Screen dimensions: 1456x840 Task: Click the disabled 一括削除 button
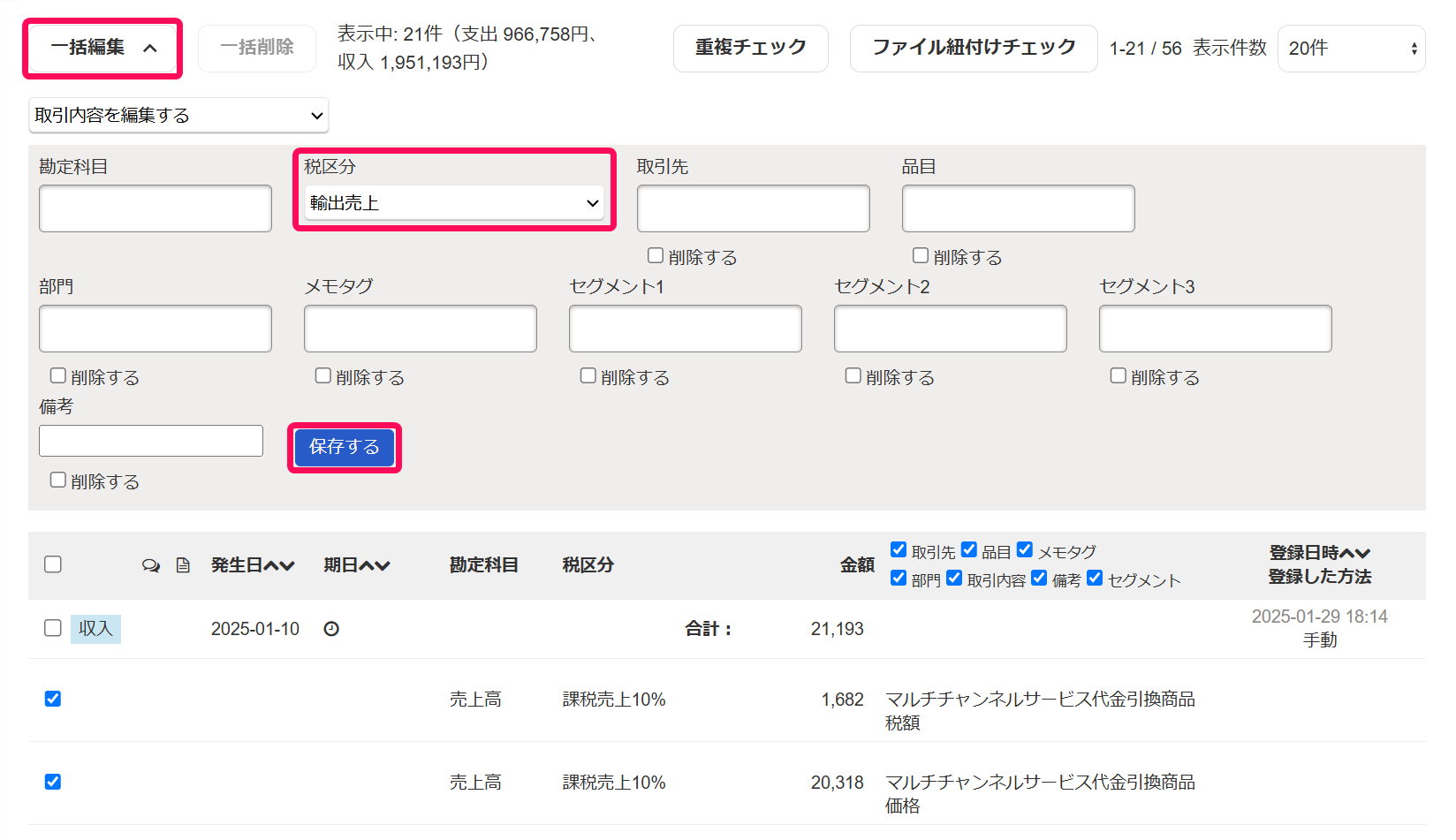(x=257, y=48)
